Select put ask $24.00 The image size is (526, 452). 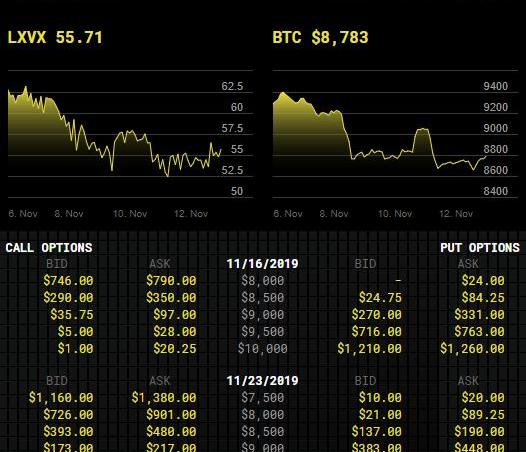pos(483,281)
